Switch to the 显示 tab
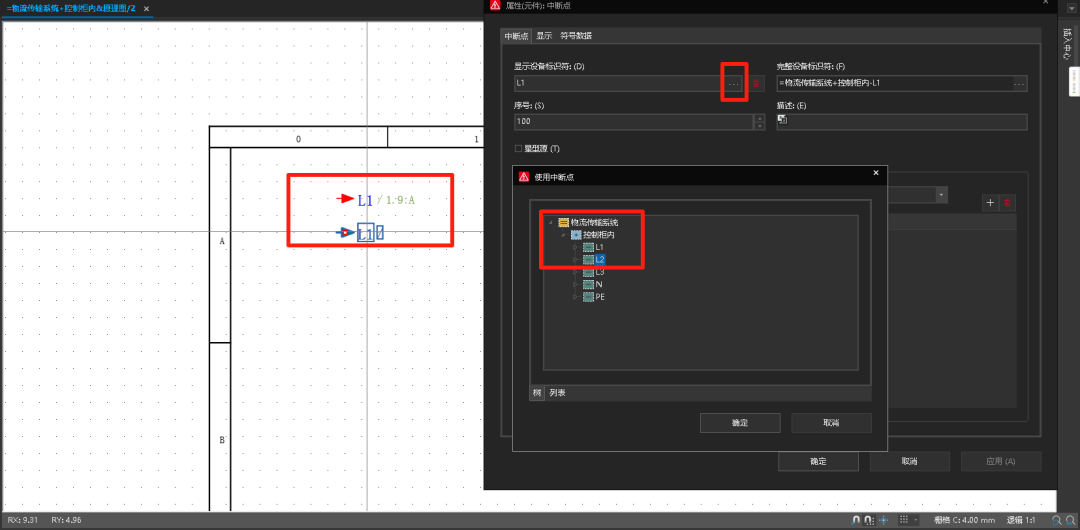Screen dimensions: 1080x530 tap(544, 36)
